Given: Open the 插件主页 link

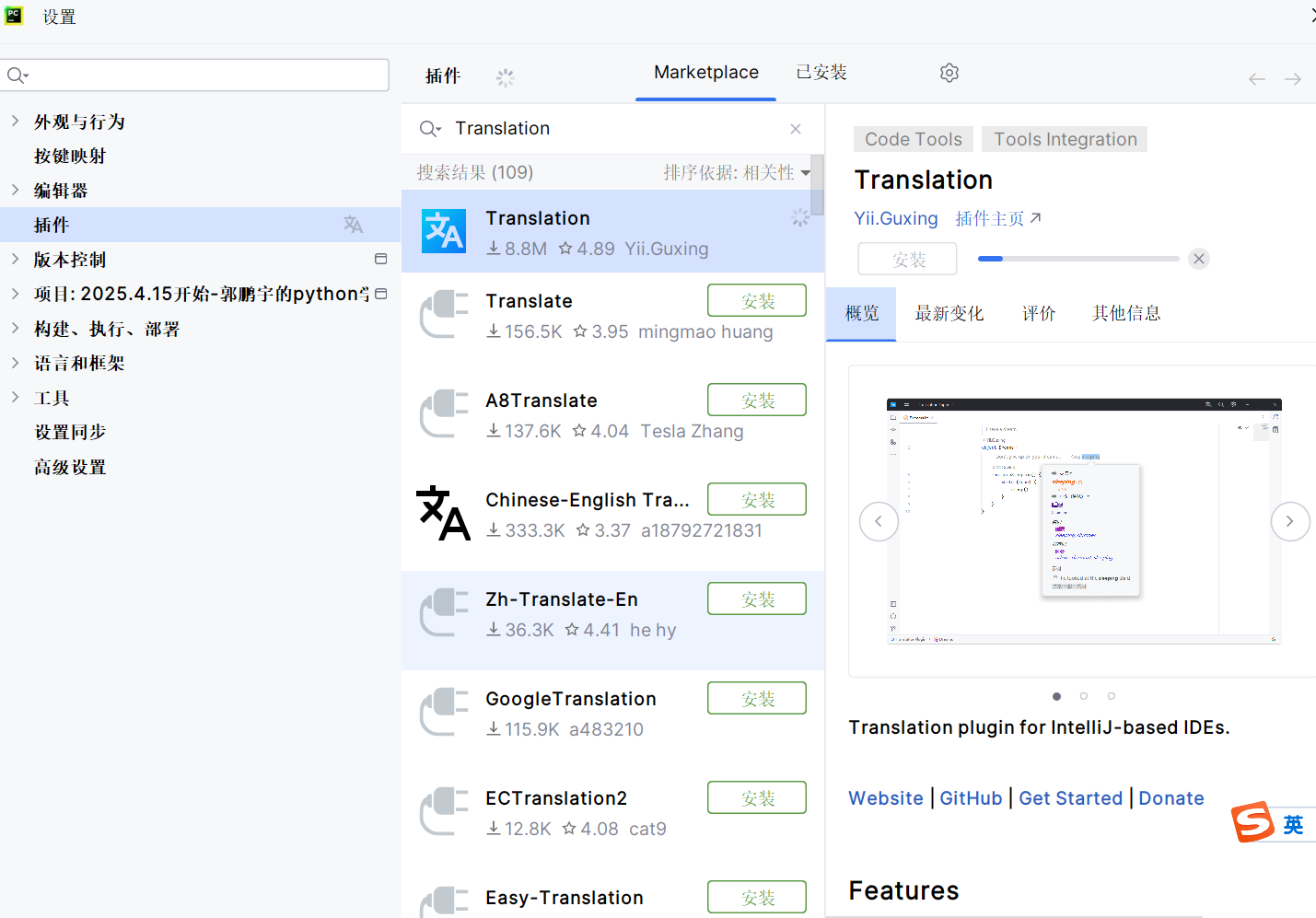Looking at the screenshot, I should coord(998,218).
